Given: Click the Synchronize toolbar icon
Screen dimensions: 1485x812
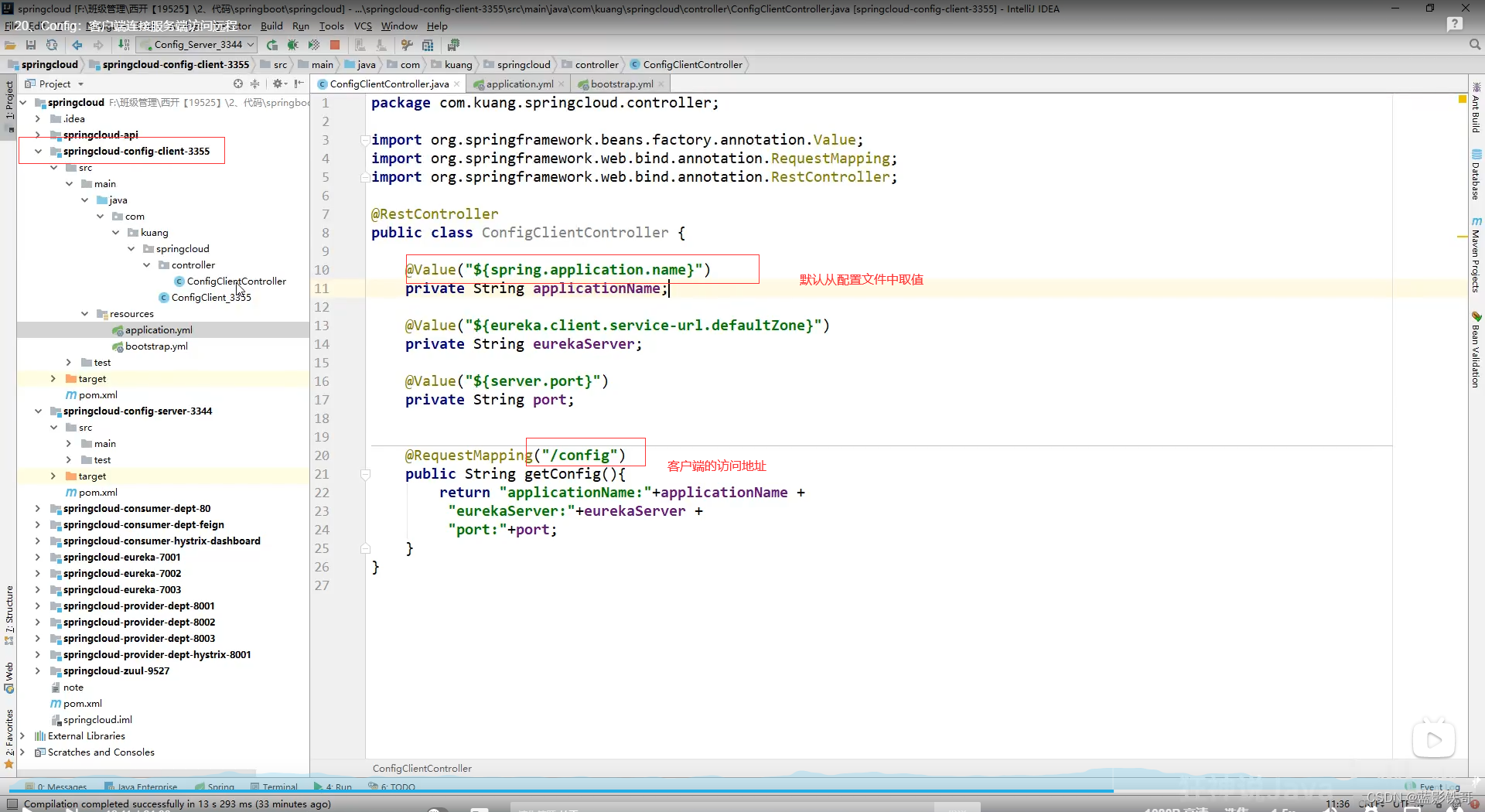Looking at the screenshot, I should coord(52,45).
